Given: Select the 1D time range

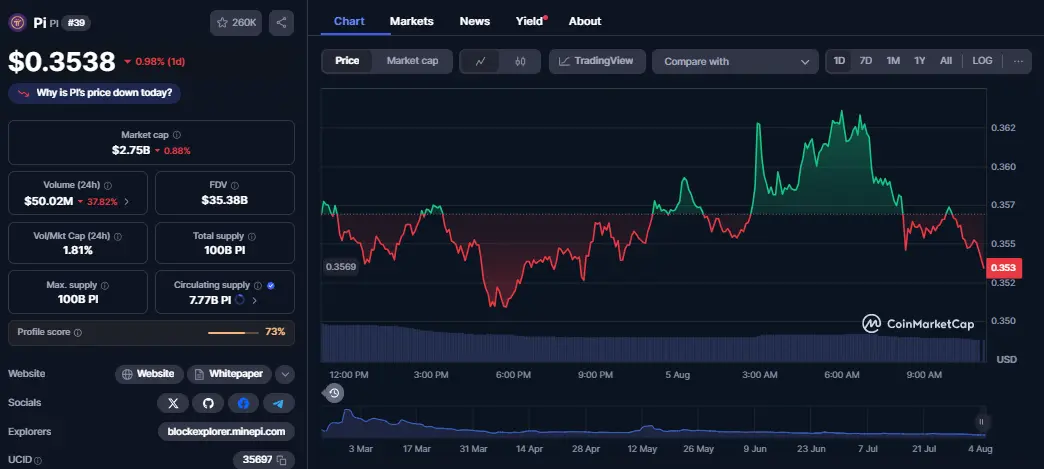Looking at the screenshot, I should [x=839, y=61].
